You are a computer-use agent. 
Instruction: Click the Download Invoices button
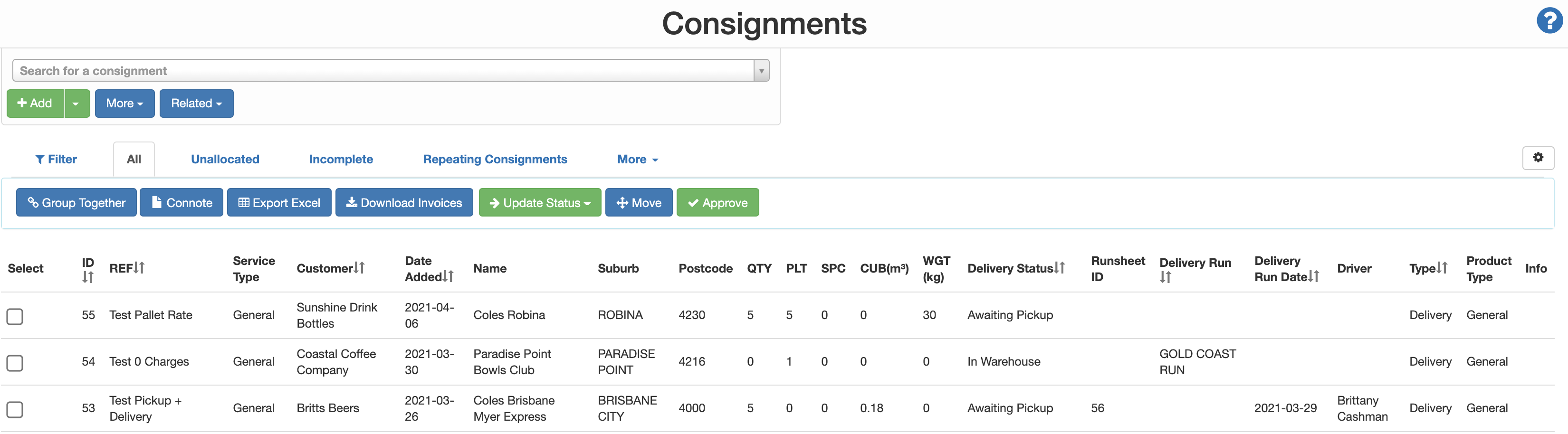coord(403,203)
